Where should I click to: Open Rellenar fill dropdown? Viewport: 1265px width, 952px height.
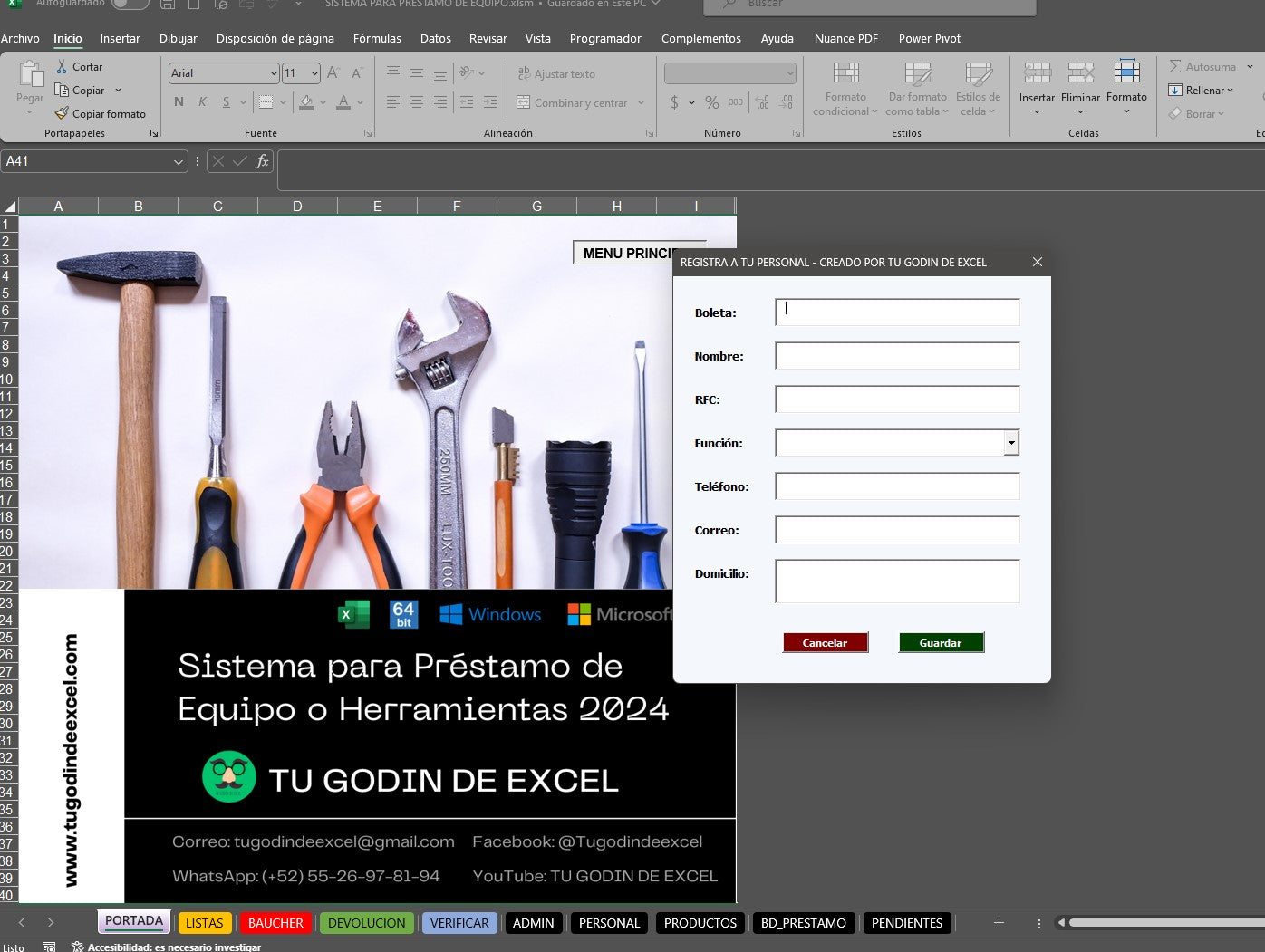(x=1201, y=91)
